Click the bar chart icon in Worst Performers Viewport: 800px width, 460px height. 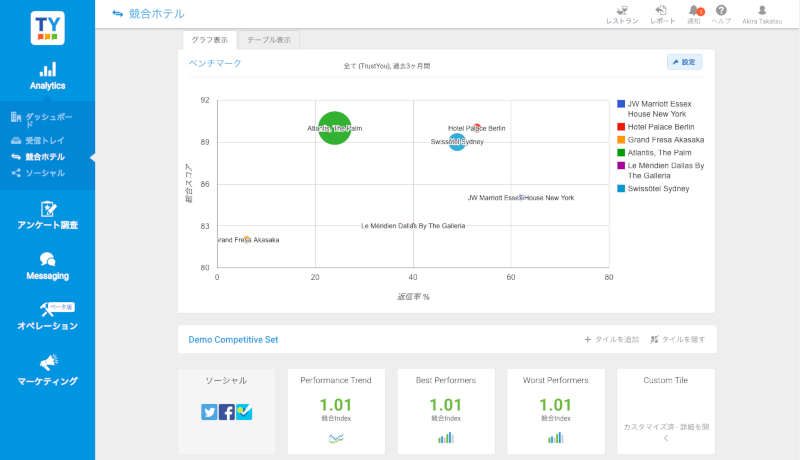(556, 438)
